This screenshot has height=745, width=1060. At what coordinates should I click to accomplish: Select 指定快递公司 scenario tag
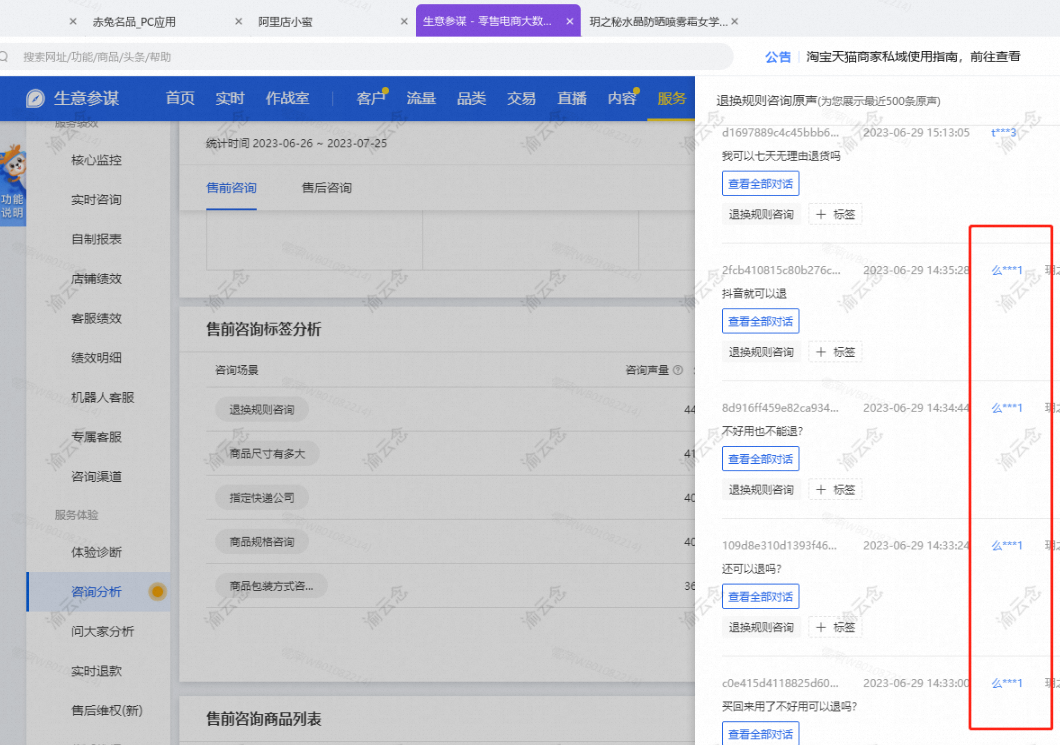click(262, 498)
